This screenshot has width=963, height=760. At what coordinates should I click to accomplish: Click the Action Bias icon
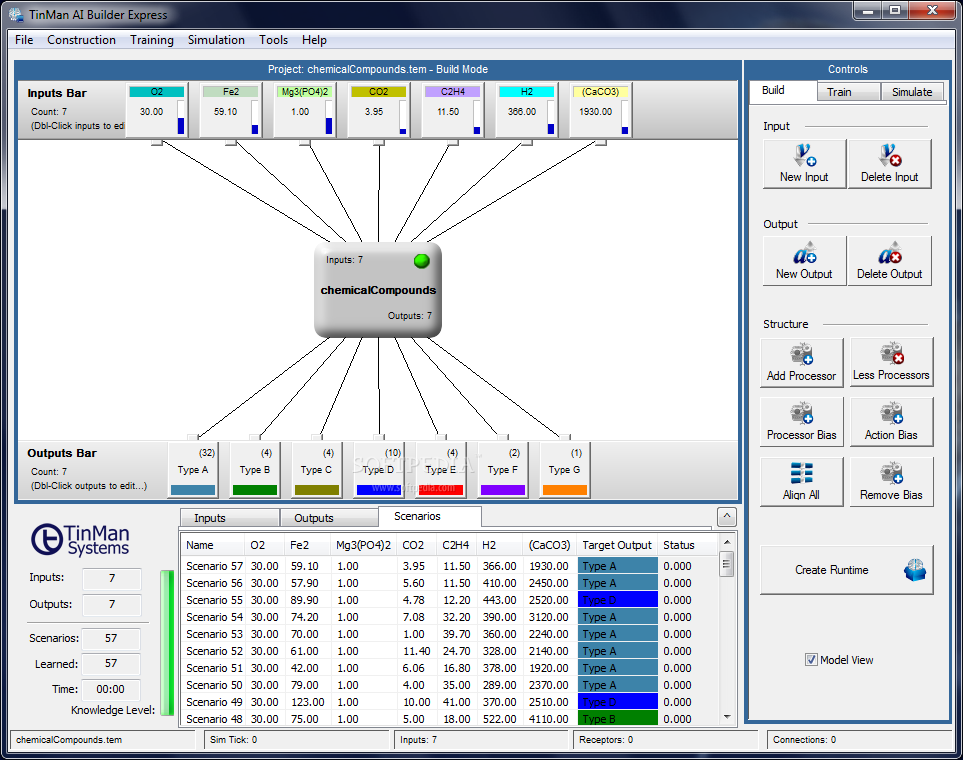(x=892, y=413)
